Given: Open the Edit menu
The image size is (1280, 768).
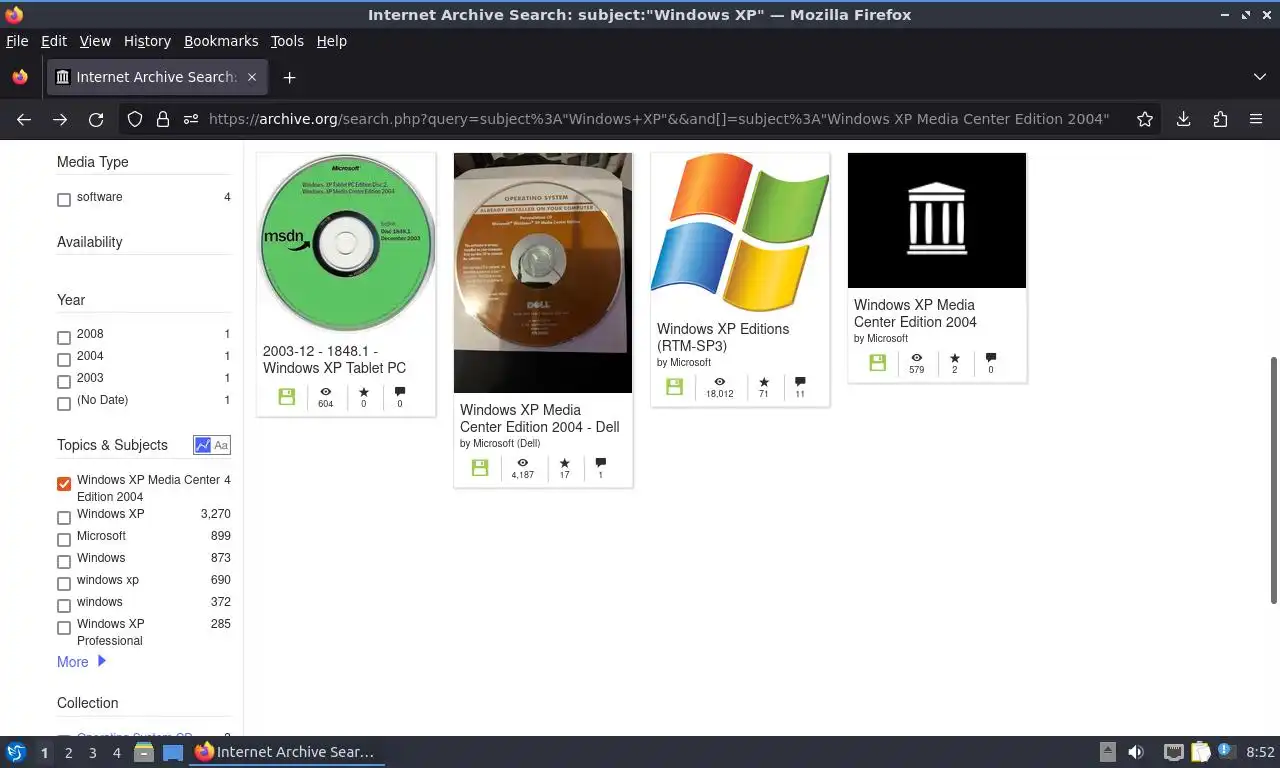Looking at the screenshot, I should click(x=53, y=41).
